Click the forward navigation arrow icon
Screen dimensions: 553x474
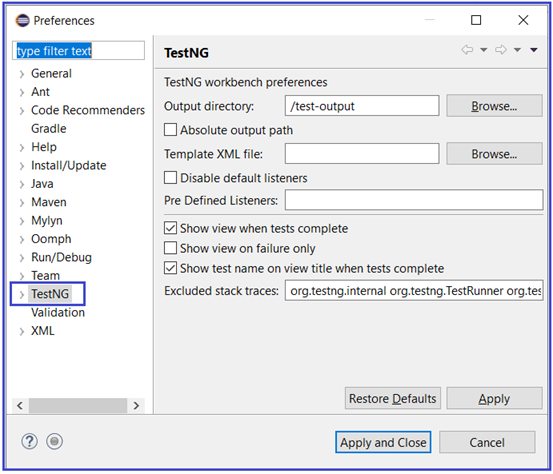click(501, 50)
